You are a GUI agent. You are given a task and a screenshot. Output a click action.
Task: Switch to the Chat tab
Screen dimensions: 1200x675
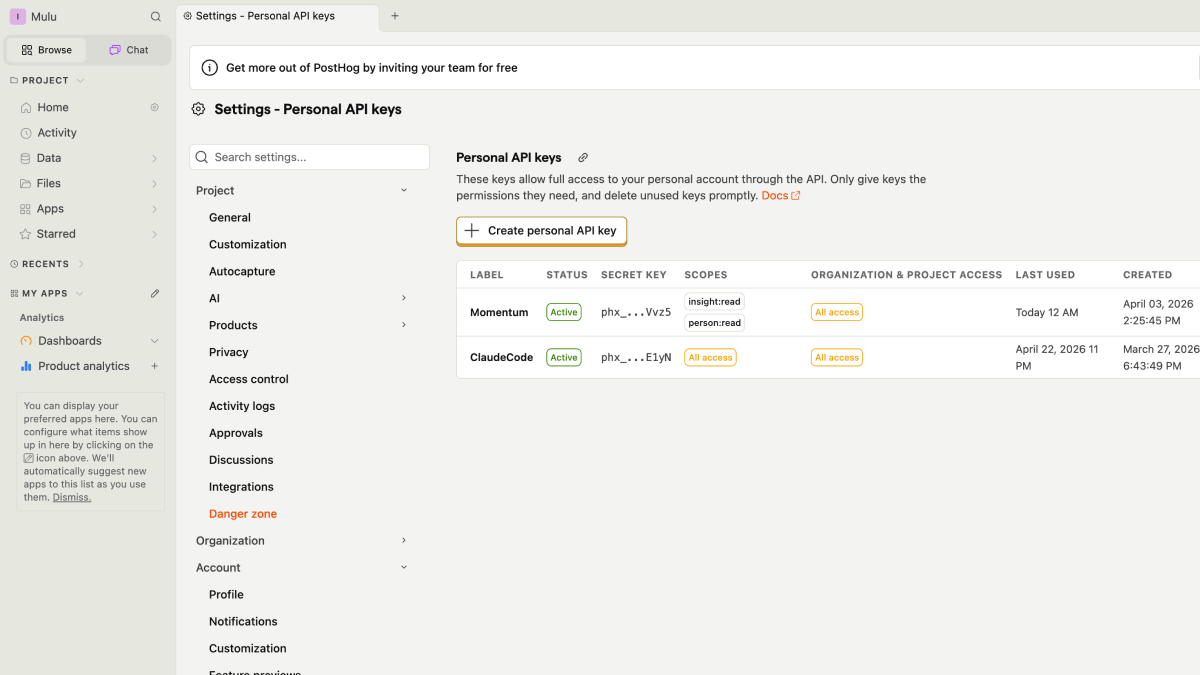coord(128,50)
